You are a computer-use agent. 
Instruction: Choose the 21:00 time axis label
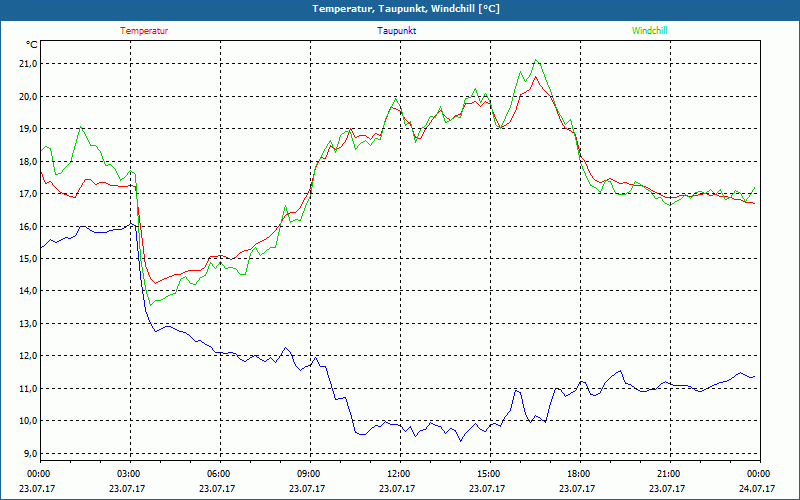668,474
